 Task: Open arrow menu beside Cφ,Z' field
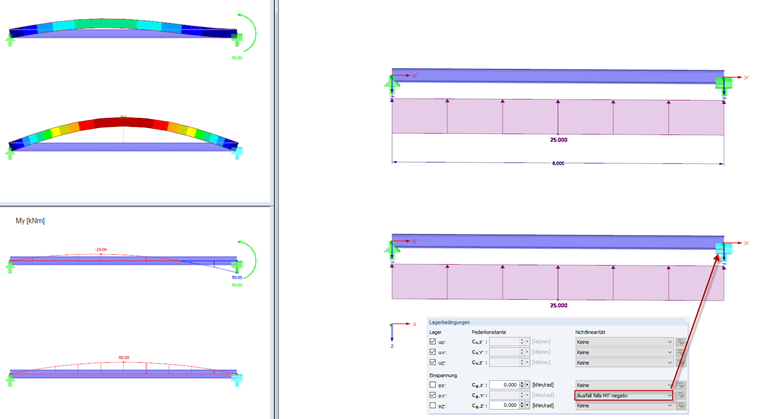[527, 405]
